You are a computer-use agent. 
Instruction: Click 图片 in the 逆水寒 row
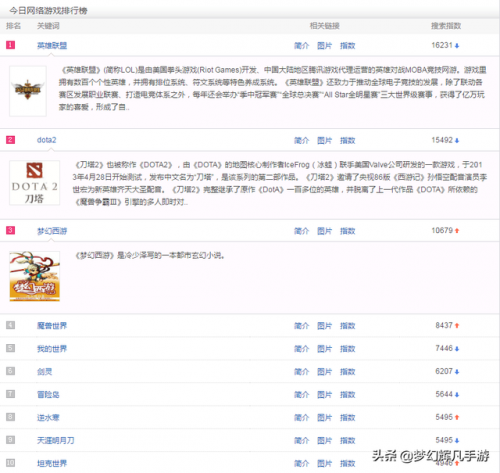[x=324, y=417]
